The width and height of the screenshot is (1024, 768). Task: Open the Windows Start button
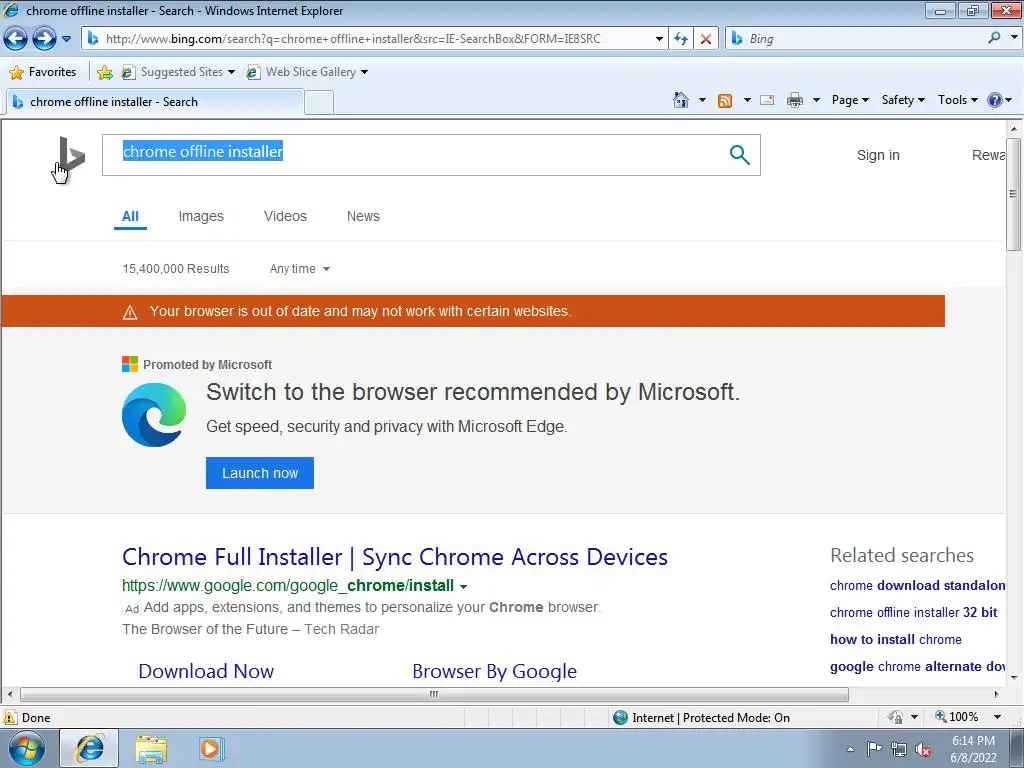pyautogui.click(x=27, y=749)
